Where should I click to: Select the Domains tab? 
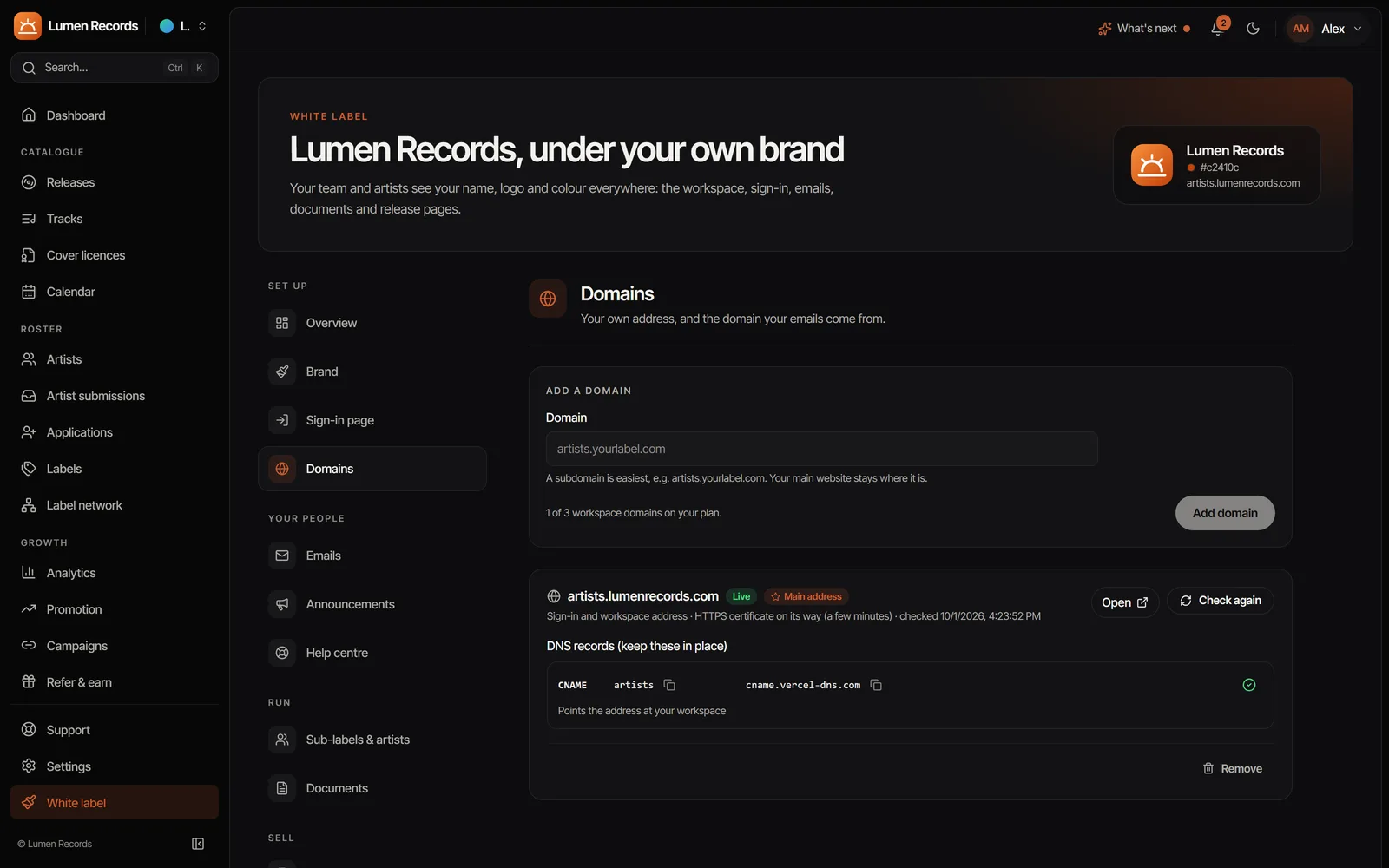click(372, 469)
